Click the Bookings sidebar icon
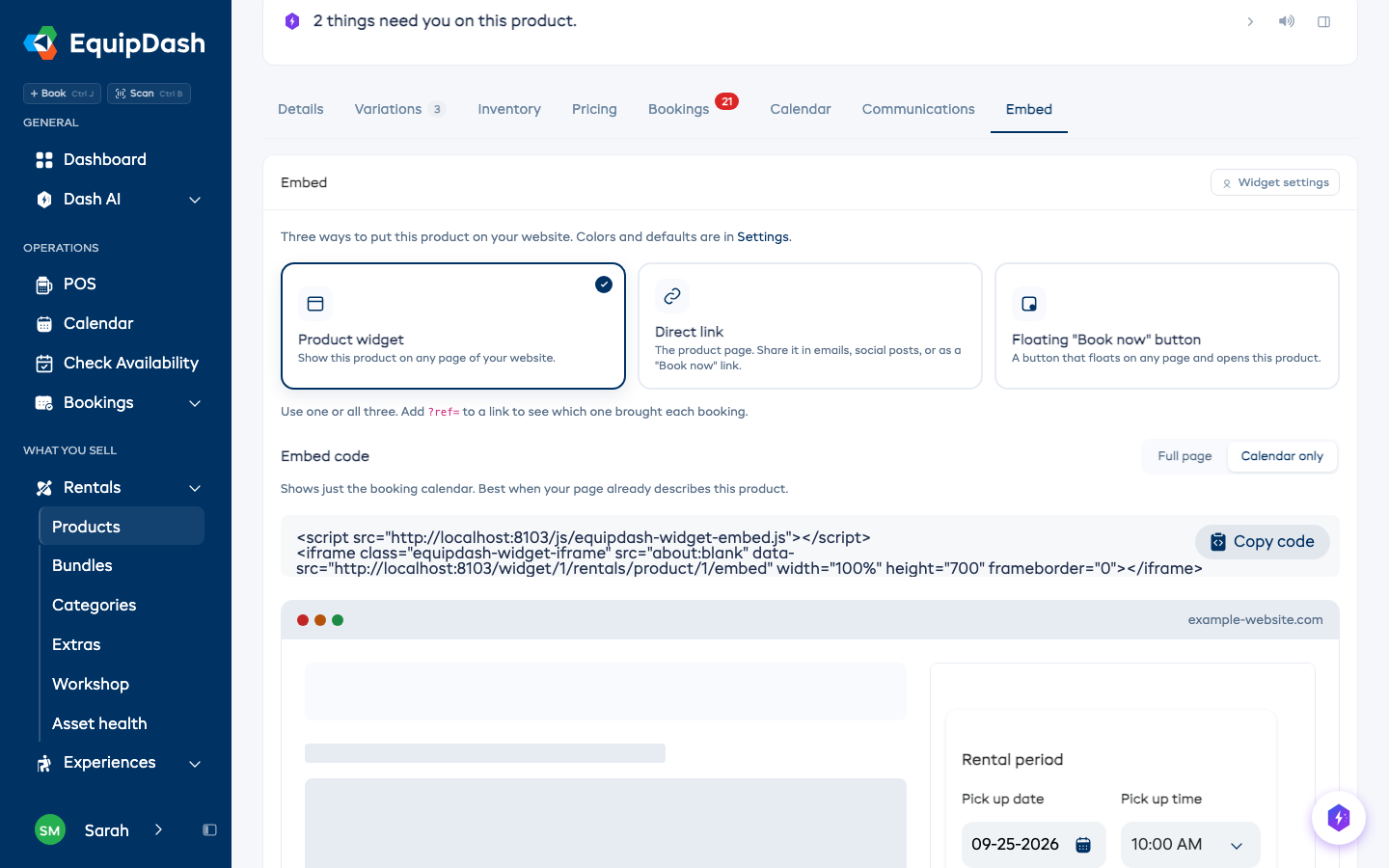Viewport: 1389px width, 868px height. (44, 403)
